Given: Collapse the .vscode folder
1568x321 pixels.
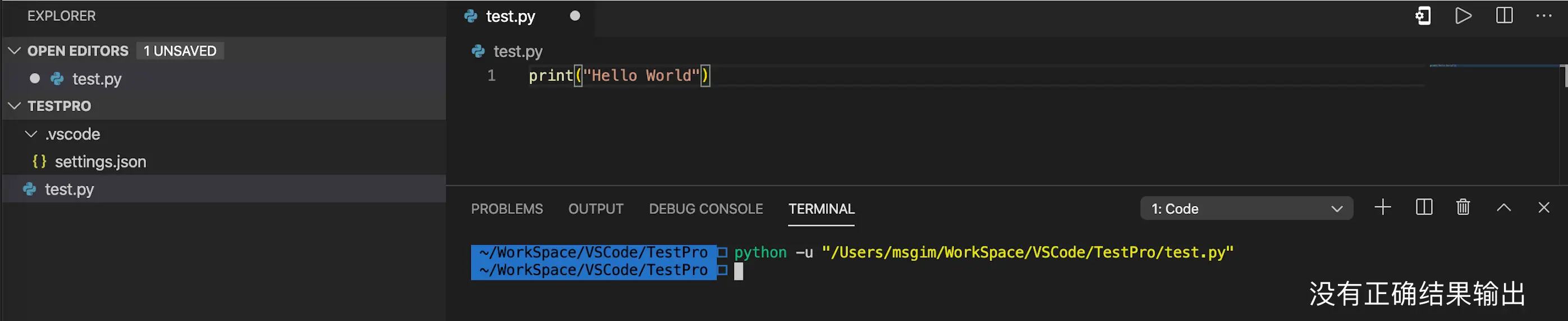Looking at the screenshot, I should coord(31,134).
